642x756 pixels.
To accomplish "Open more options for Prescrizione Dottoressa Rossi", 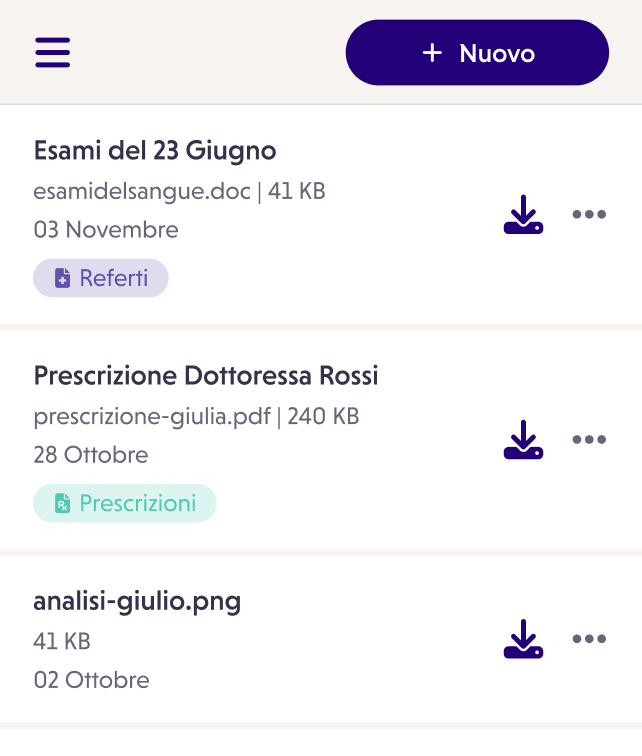I will (x=589, y=440).
